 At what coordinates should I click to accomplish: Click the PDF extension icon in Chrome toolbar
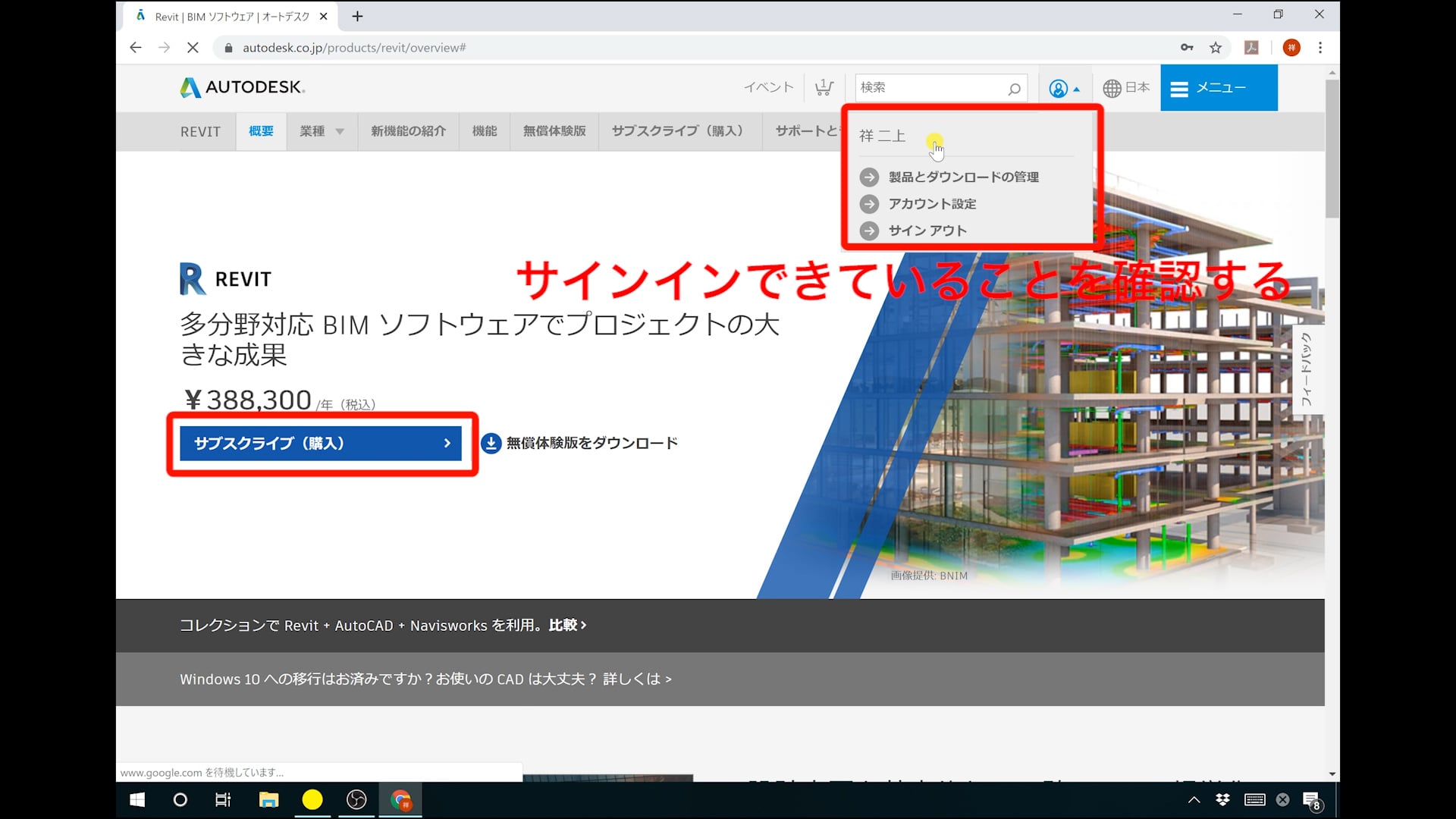pyautogui.click(x=1251, y=48)
